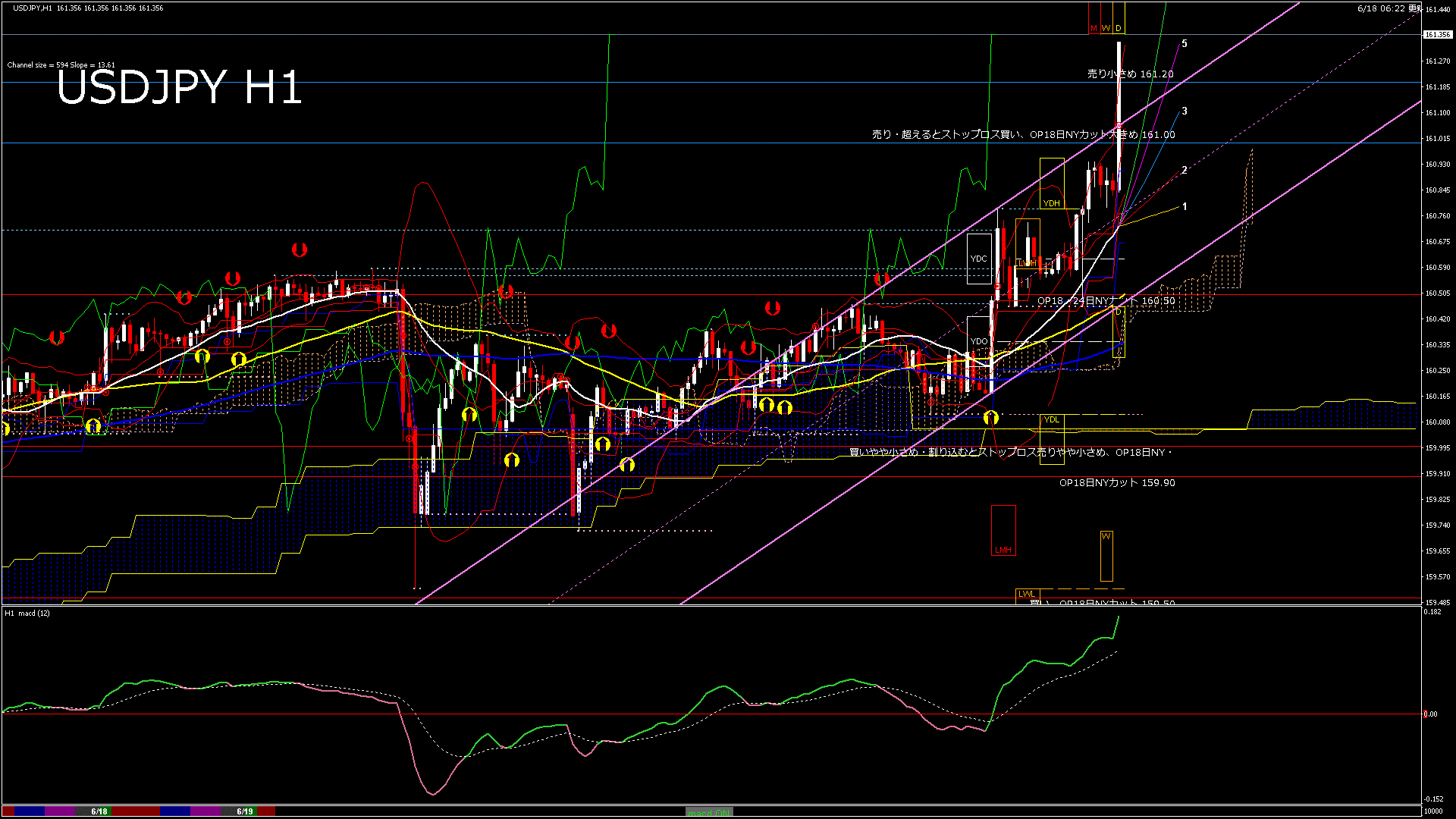Image resolution: width=1456 pixels, height=819 pixels.
Task: Click the 'H1 macd (12)' indicator label
Action: (x=27, y=613)
